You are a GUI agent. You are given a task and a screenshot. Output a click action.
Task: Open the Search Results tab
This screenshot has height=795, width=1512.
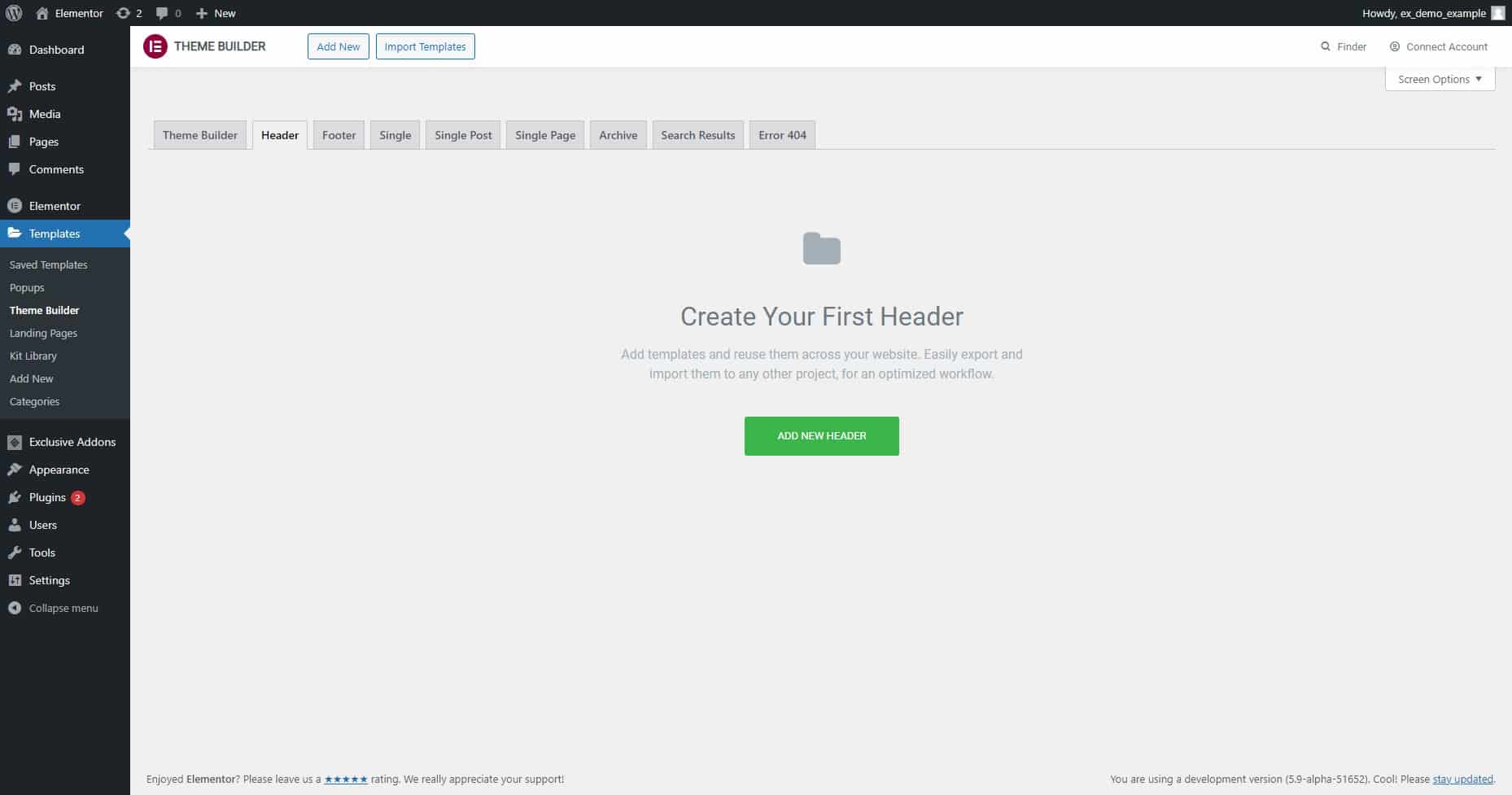click(x=698, y=135)
